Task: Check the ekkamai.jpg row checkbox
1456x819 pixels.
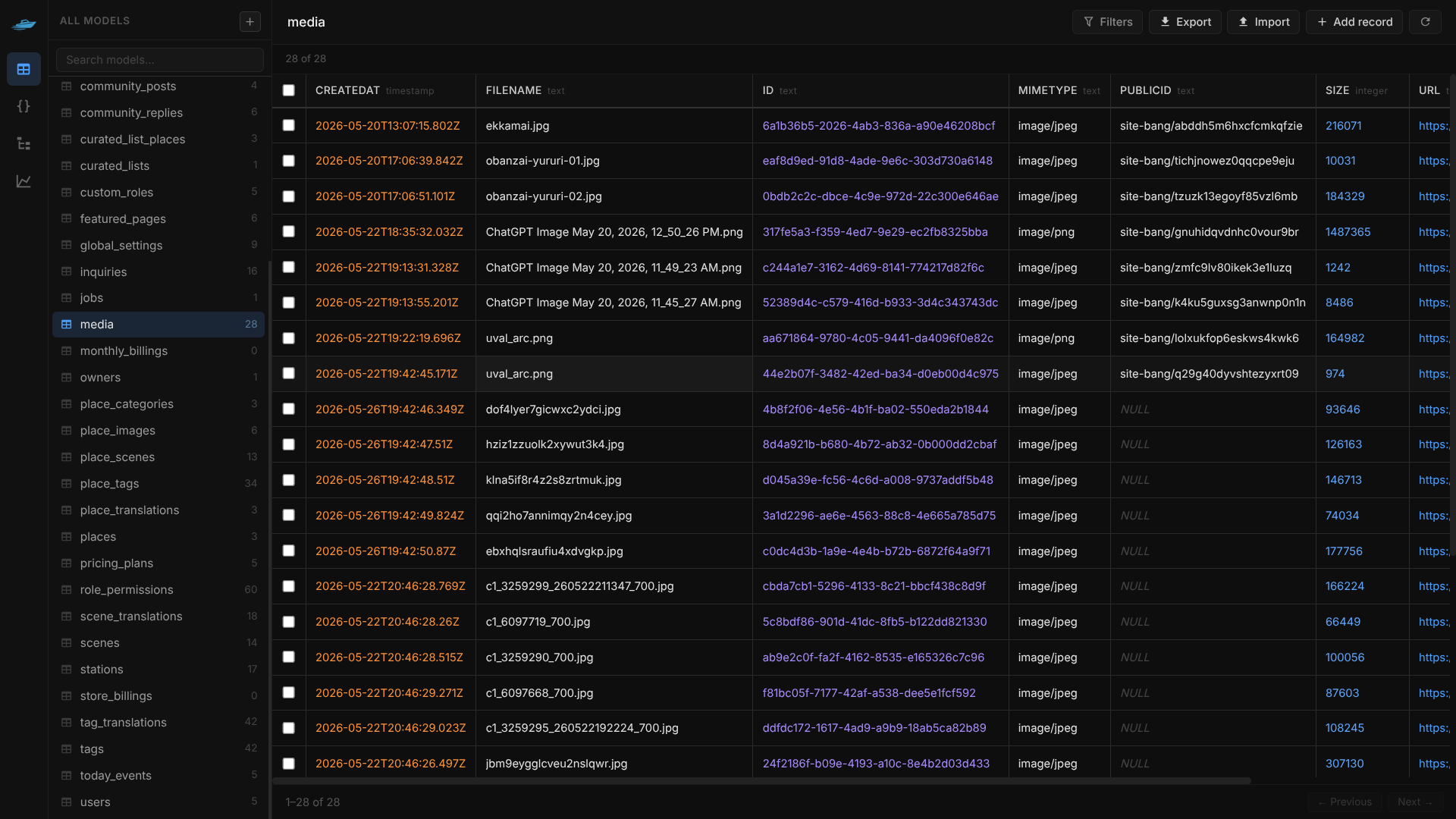Action: tap(289, 125)
